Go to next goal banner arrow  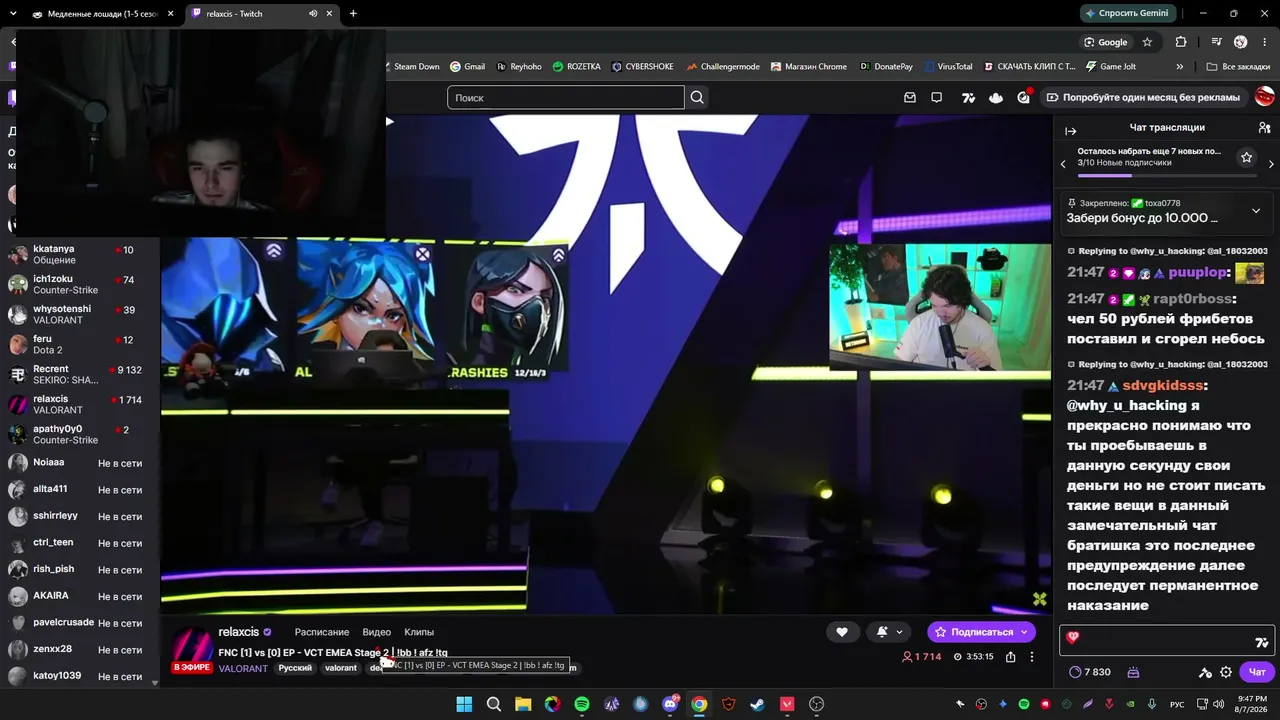click(1271, 163)
